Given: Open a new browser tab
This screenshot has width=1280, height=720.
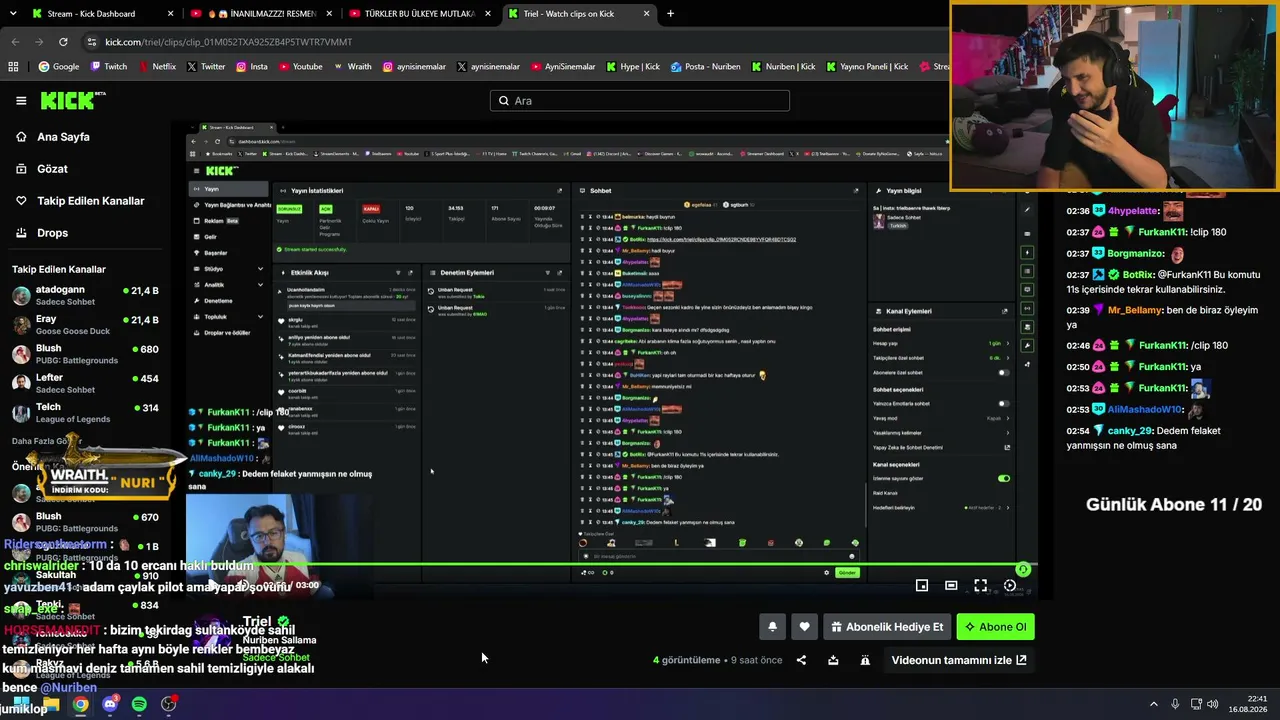Looking at the screenshot, I should click(x=670, y=14).
